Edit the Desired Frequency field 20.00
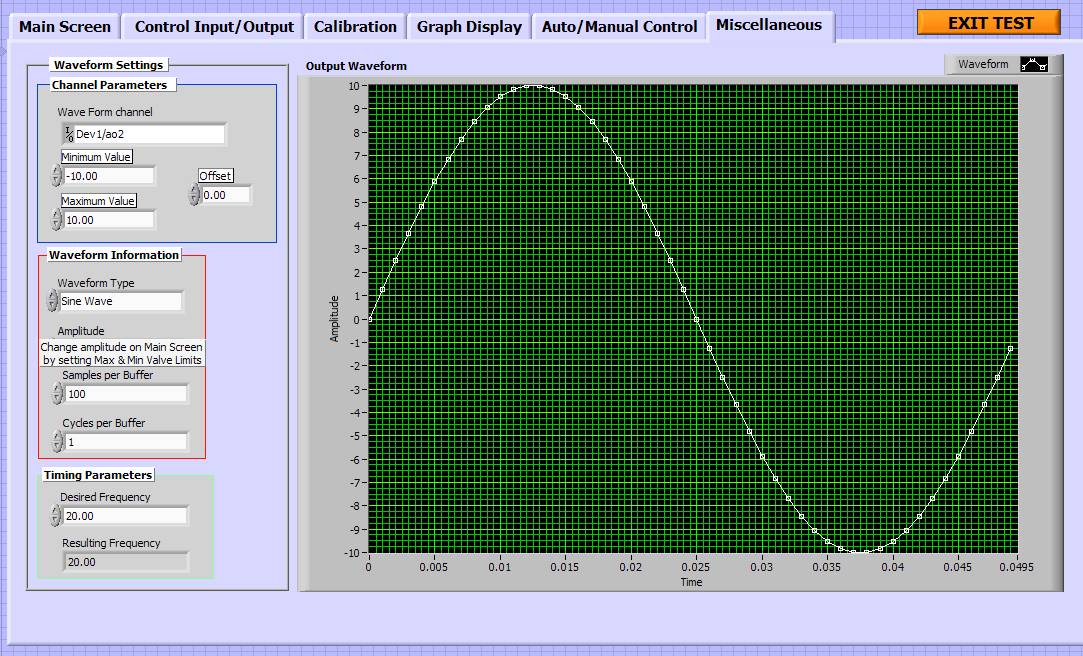1083x656 pixels. click(126, 516)
